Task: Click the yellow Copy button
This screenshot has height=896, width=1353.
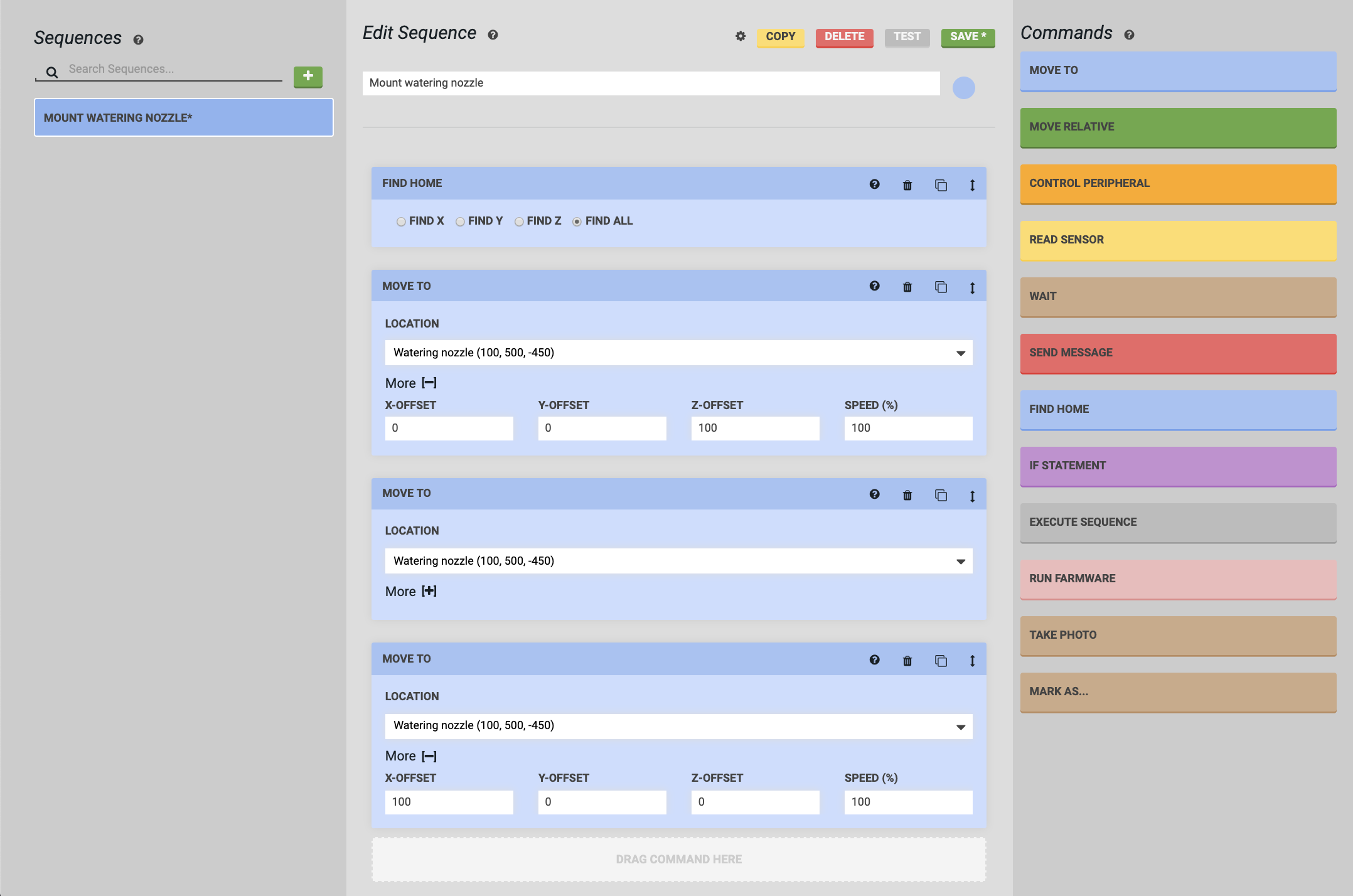Action: 780,37
